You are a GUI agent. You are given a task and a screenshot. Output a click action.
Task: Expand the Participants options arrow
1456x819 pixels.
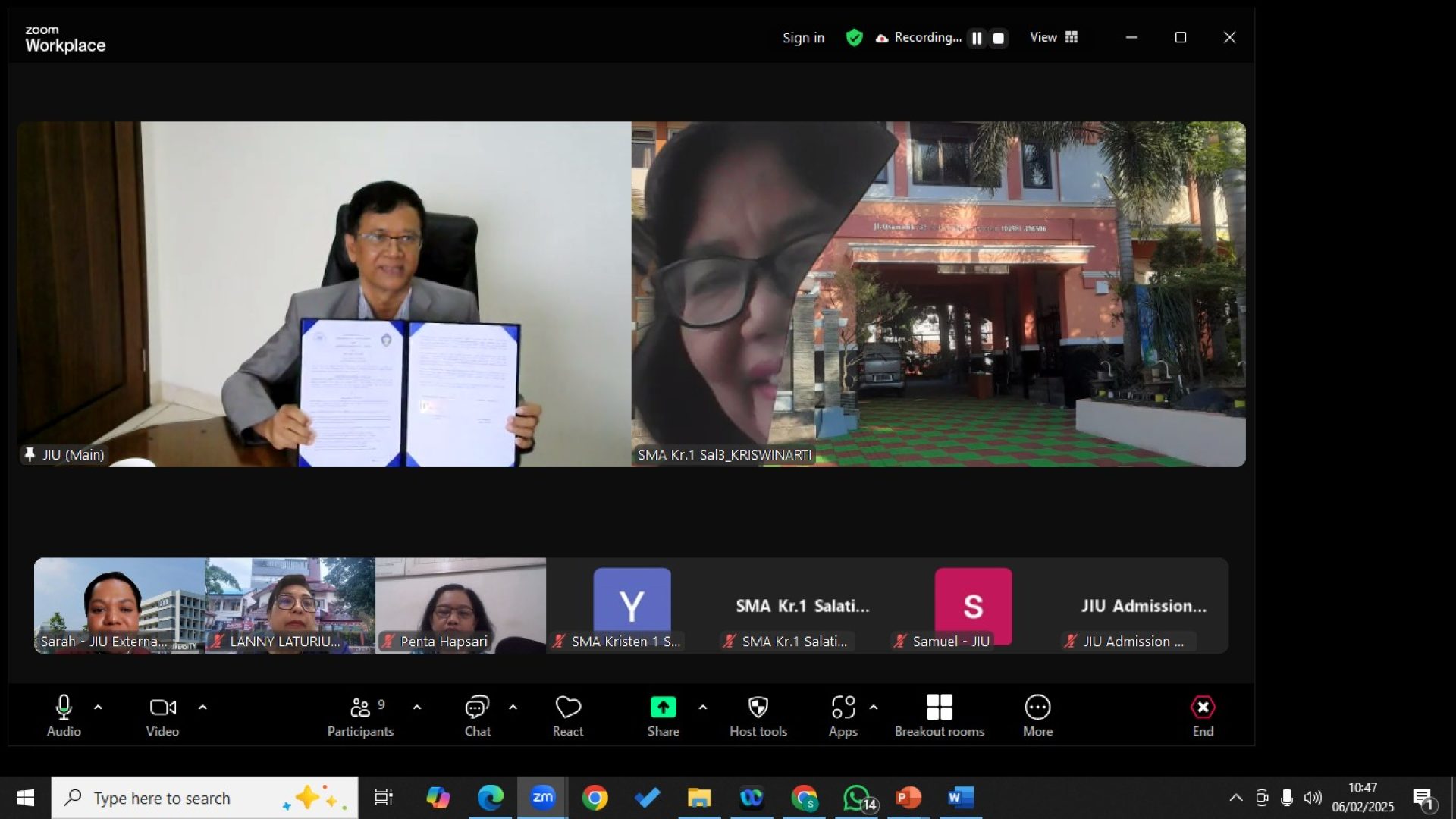coord(417,707)
